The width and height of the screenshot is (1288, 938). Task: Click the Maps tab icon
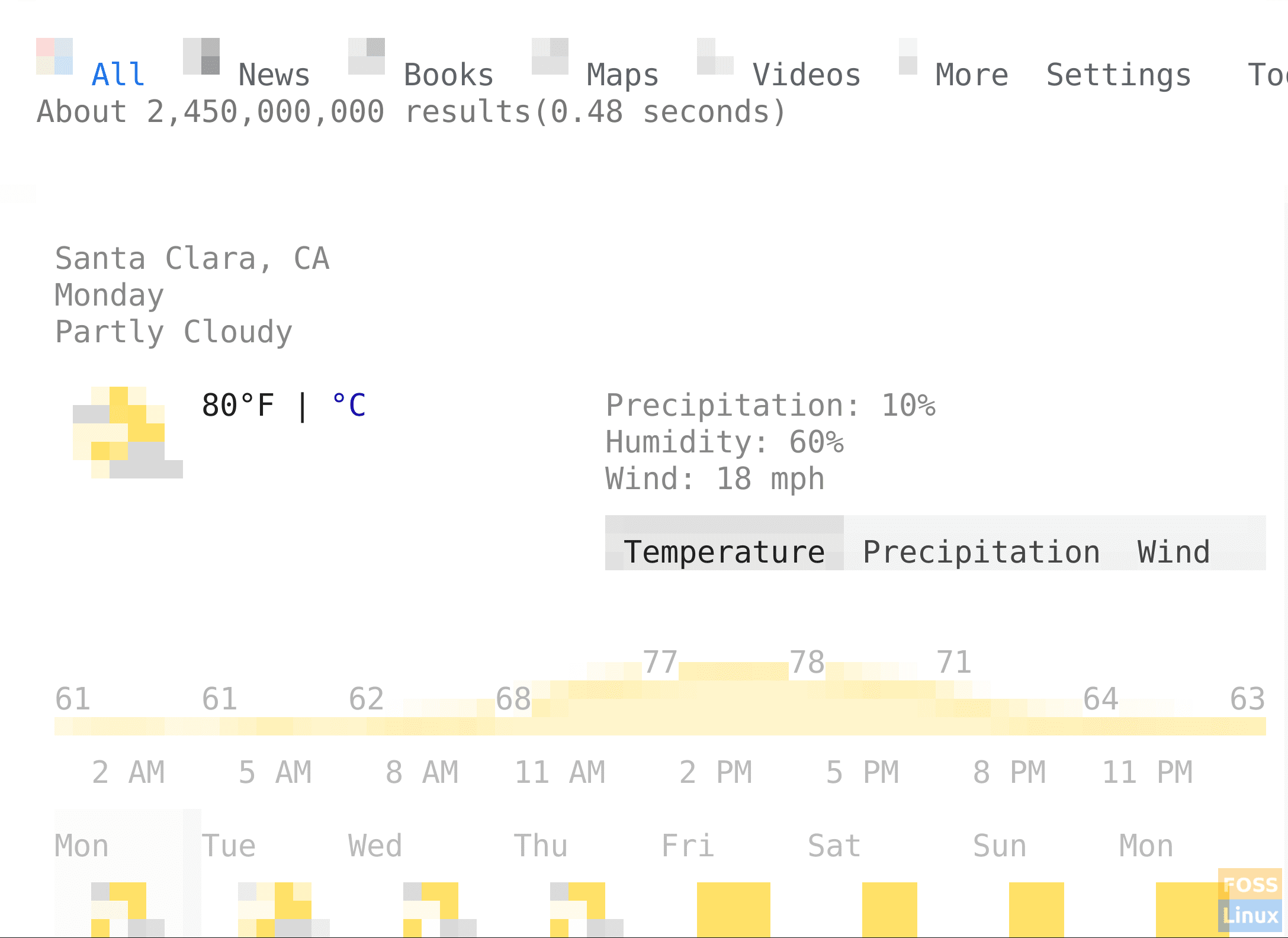(x=550, y=56)
